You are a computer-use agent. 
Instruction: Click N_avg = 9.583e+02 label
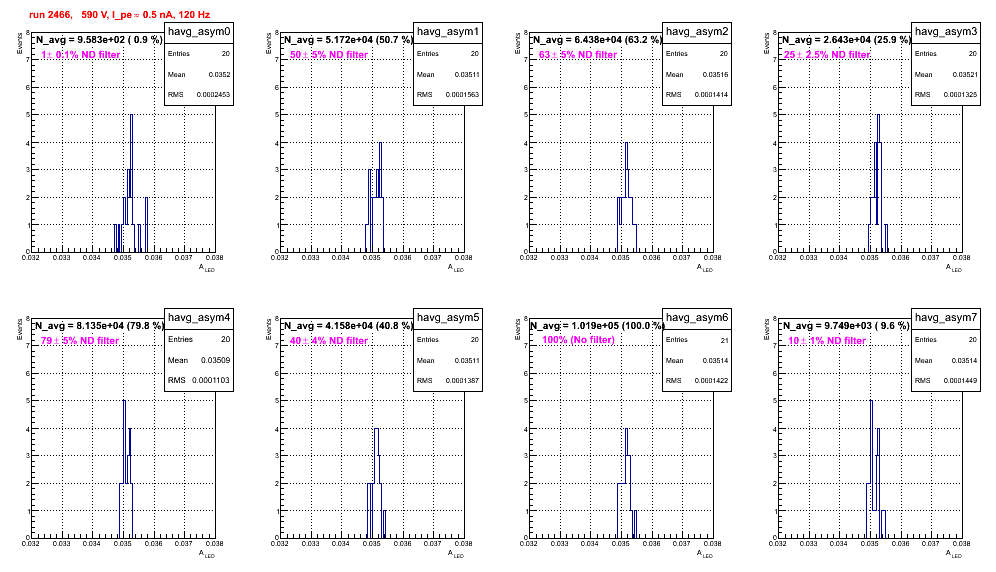98,39
